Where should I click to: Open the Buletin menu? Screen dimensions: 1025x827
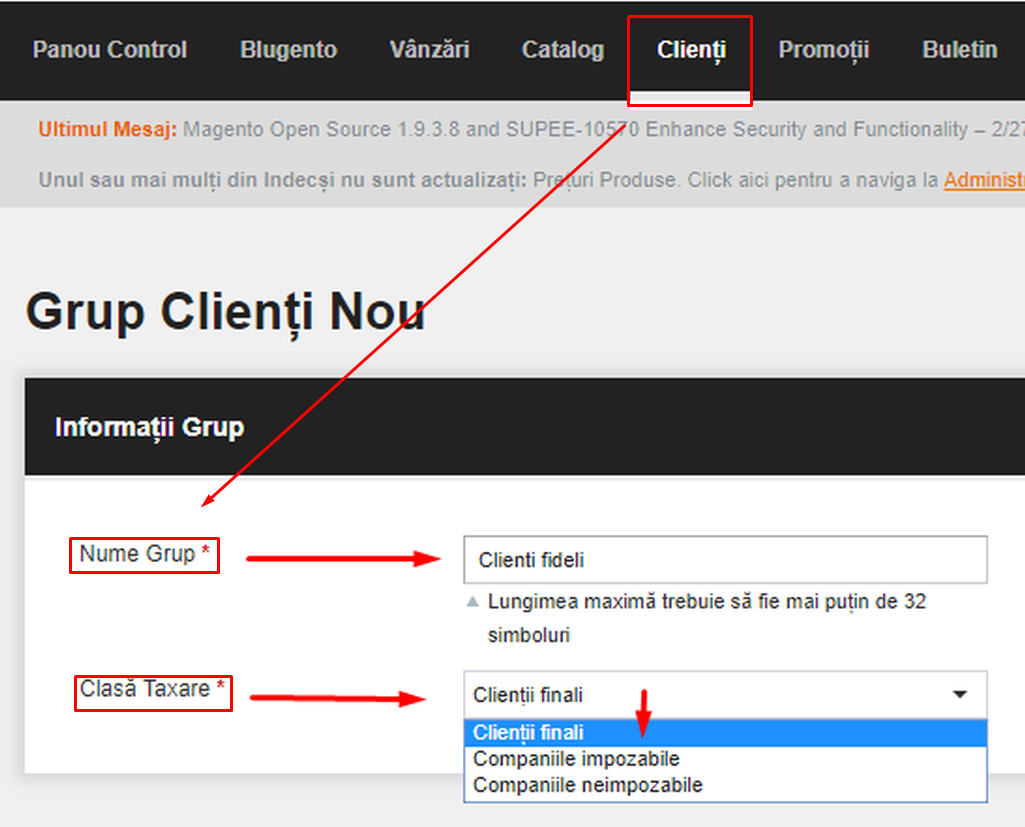pos(960,50)
